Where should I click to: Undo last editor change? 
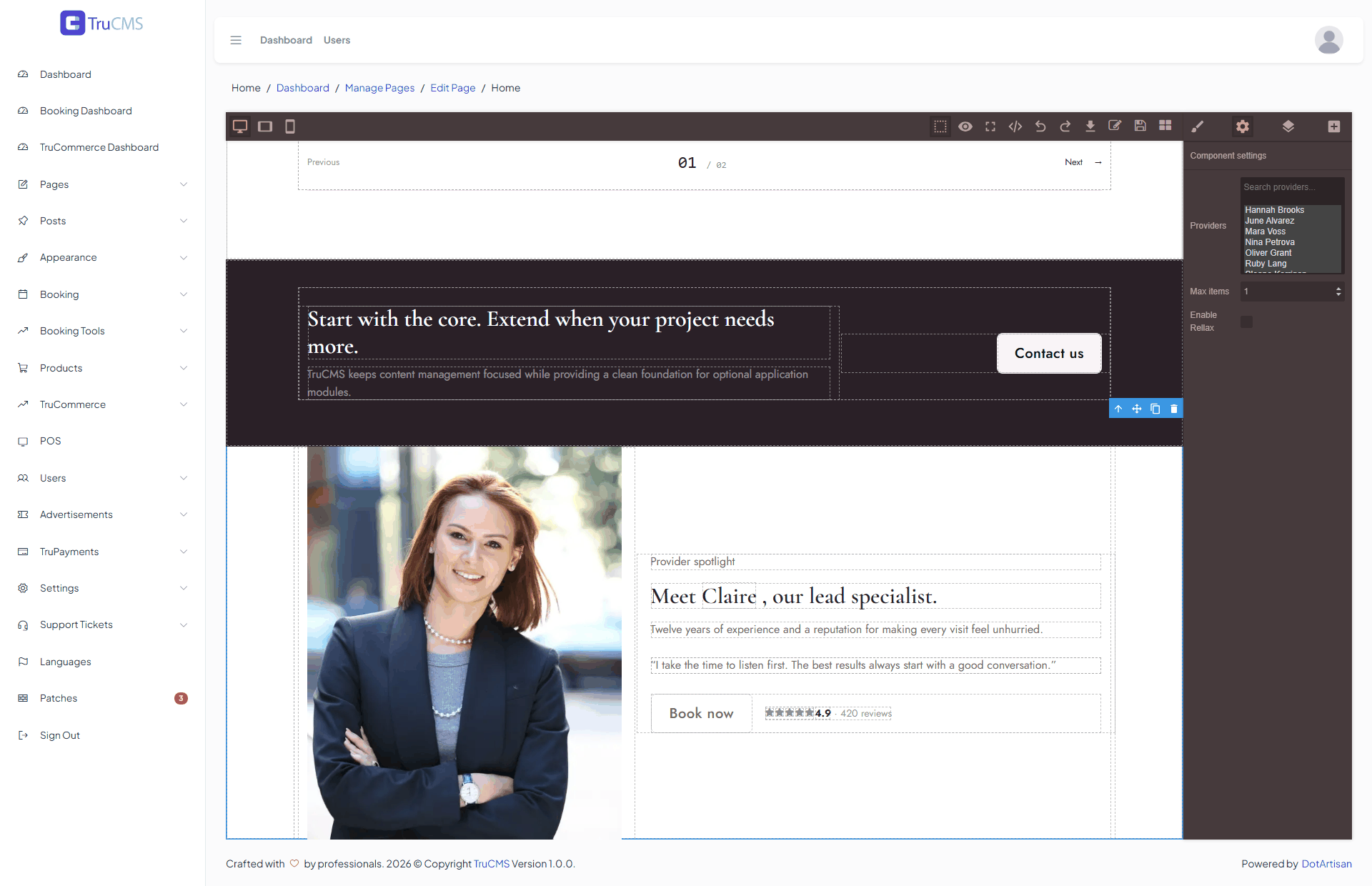1040,126
